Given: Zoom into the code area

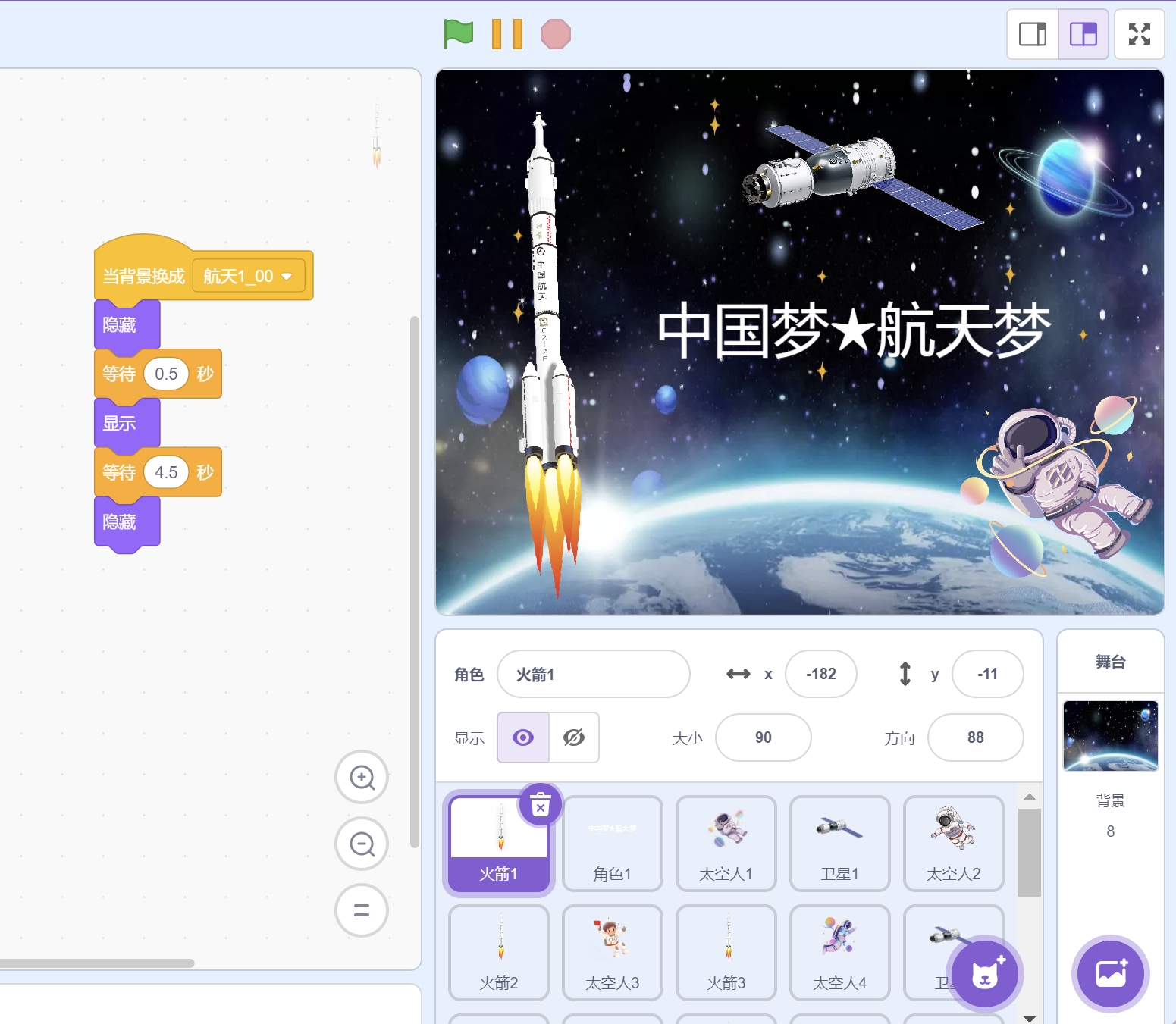Looking at the screenshot, I should tap(362, 777).
